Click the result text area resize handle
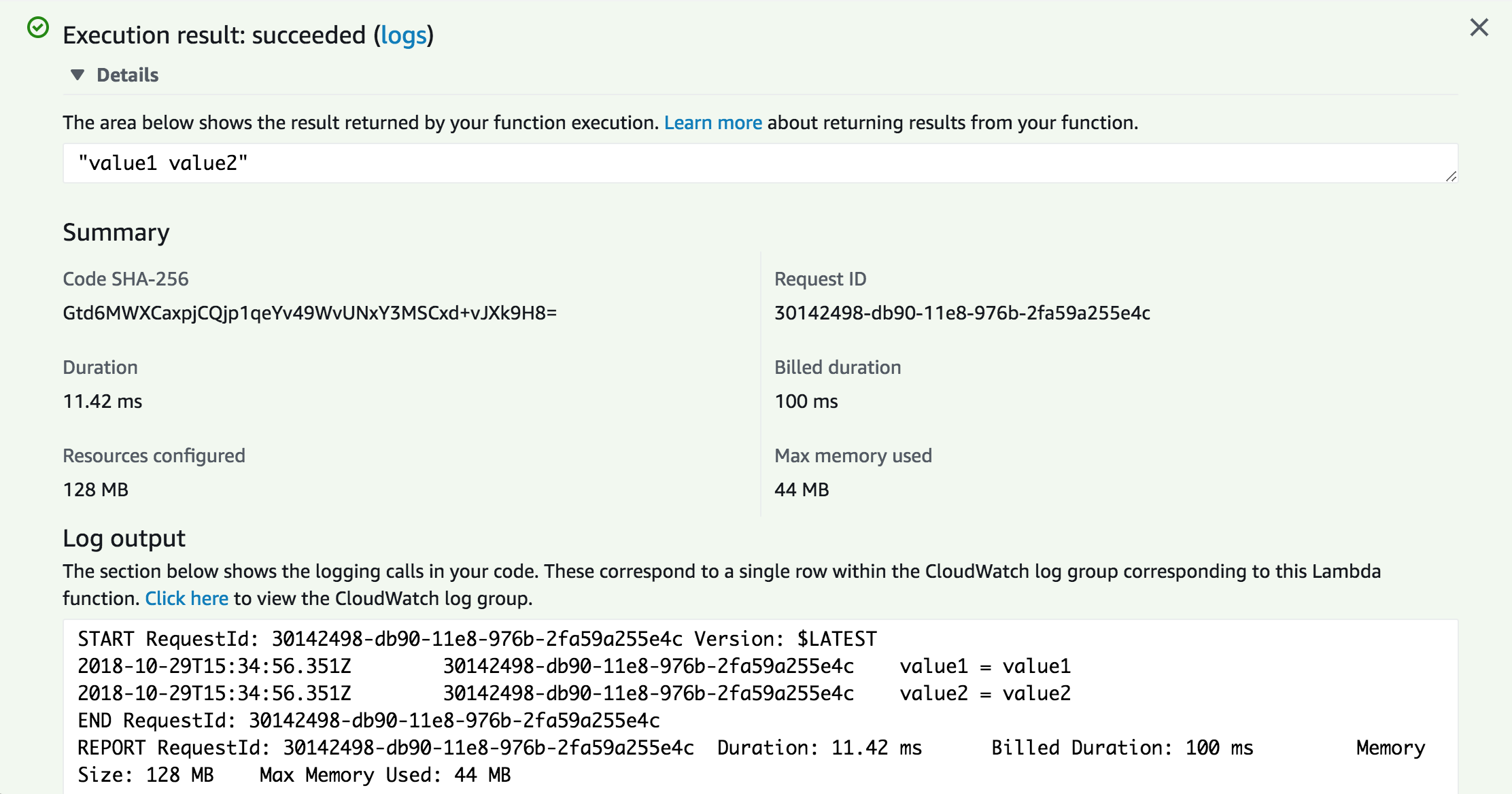This screenshot has width=1512, height=794. coord(1451,176)
